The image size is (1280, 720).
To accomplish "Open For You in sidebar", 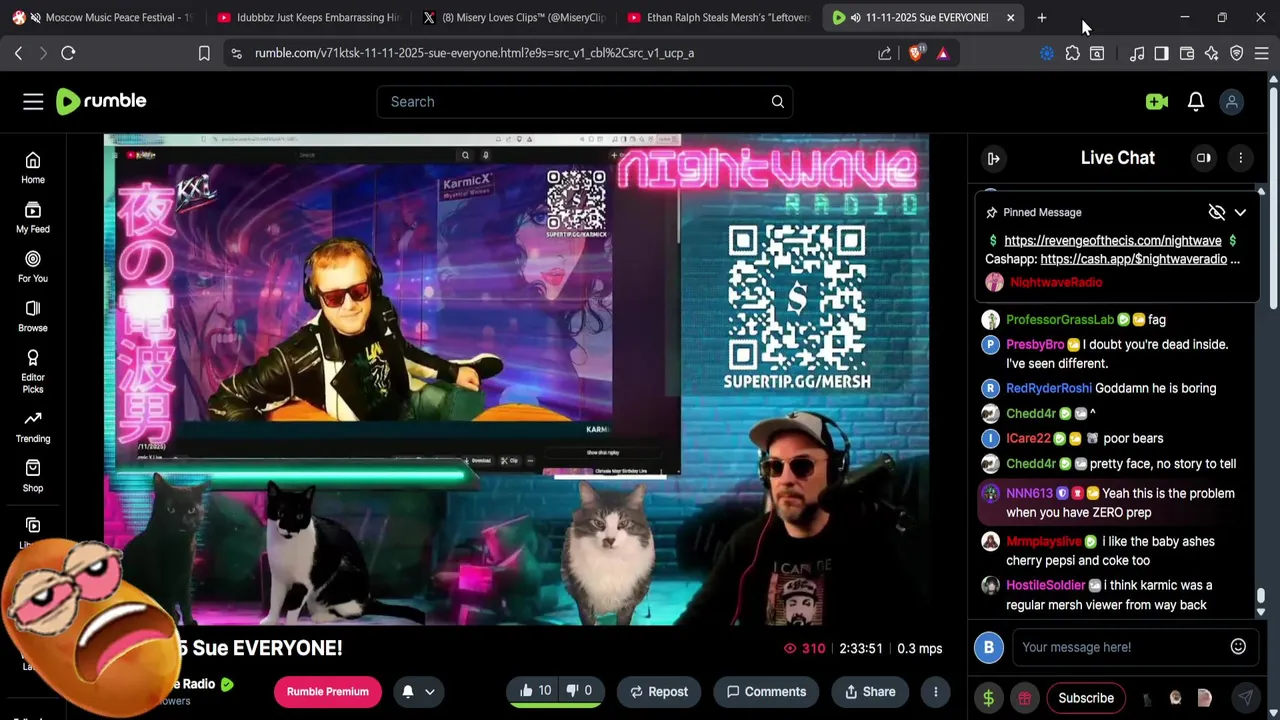I will [x=33, y=267].
